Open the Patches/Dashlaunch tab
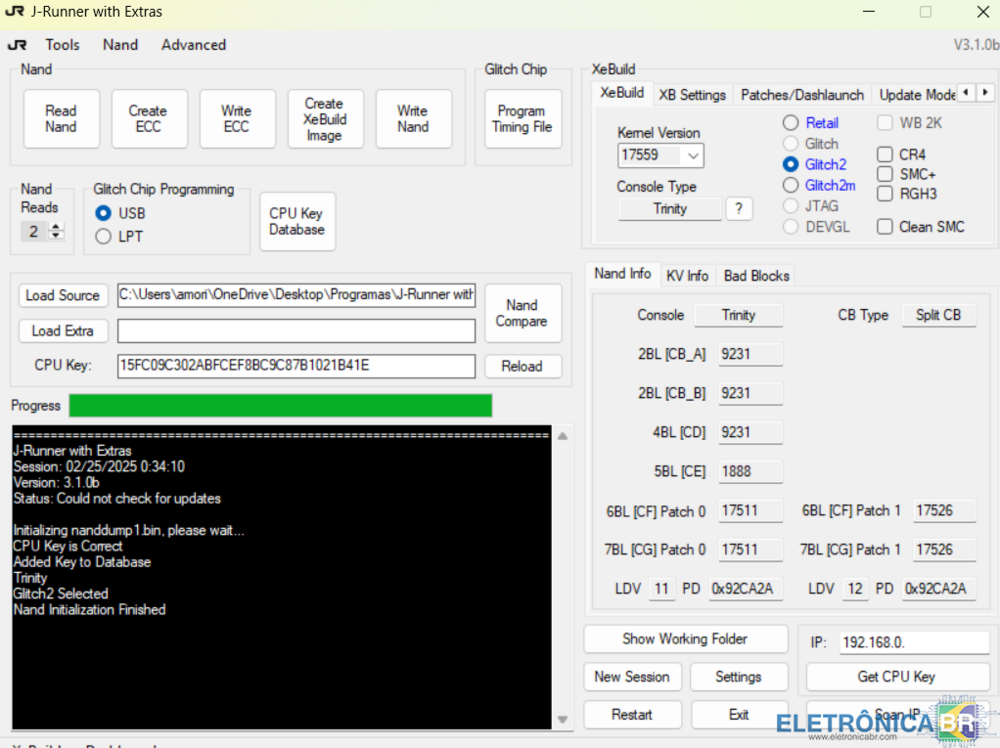 [x=801, y=95]
